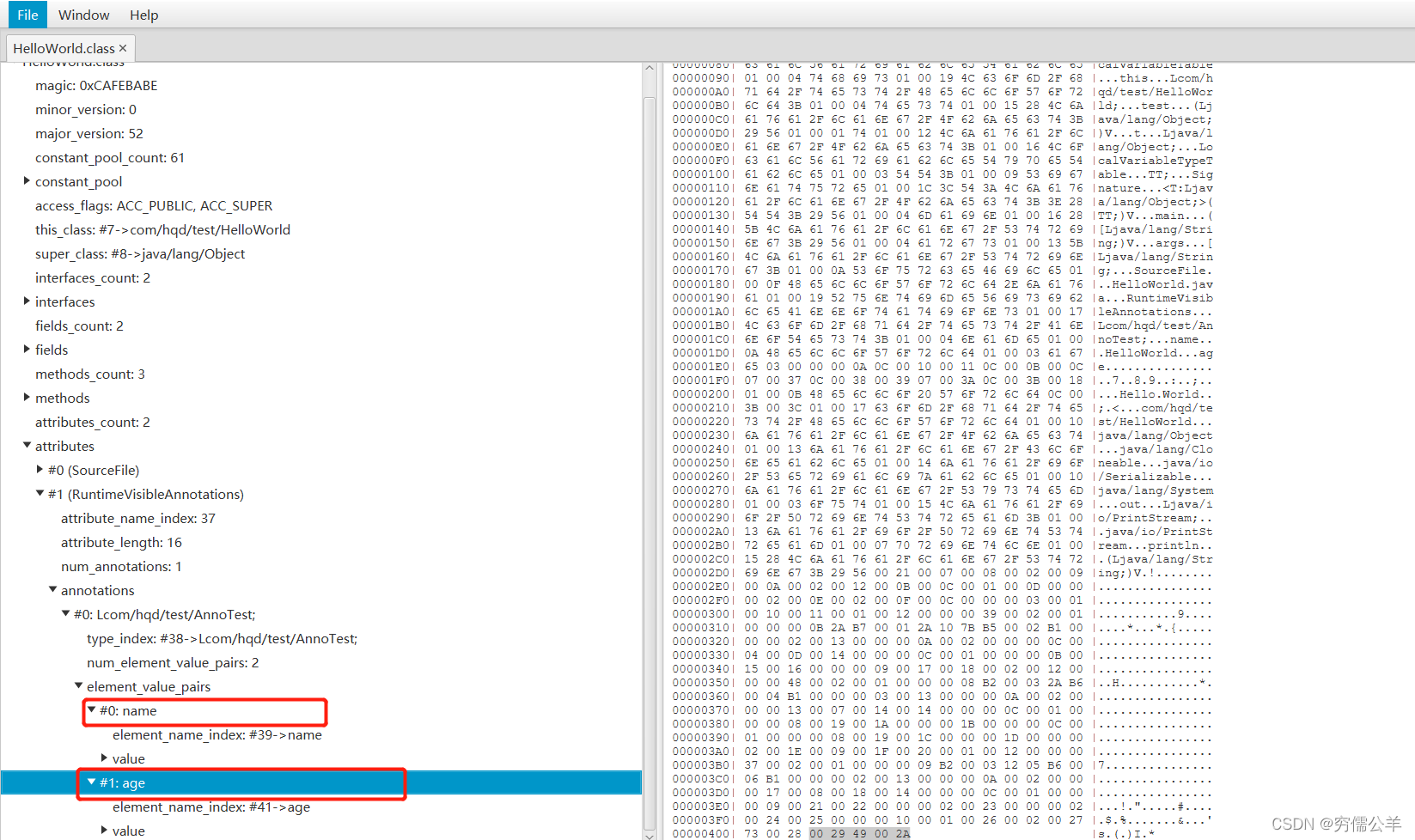Image resolution: width=1415 pixels, height=840 pixels.
Task: Collapse the #1 (RuntimeVisibleAnnotations) attribute
Action: coord(40,494)
